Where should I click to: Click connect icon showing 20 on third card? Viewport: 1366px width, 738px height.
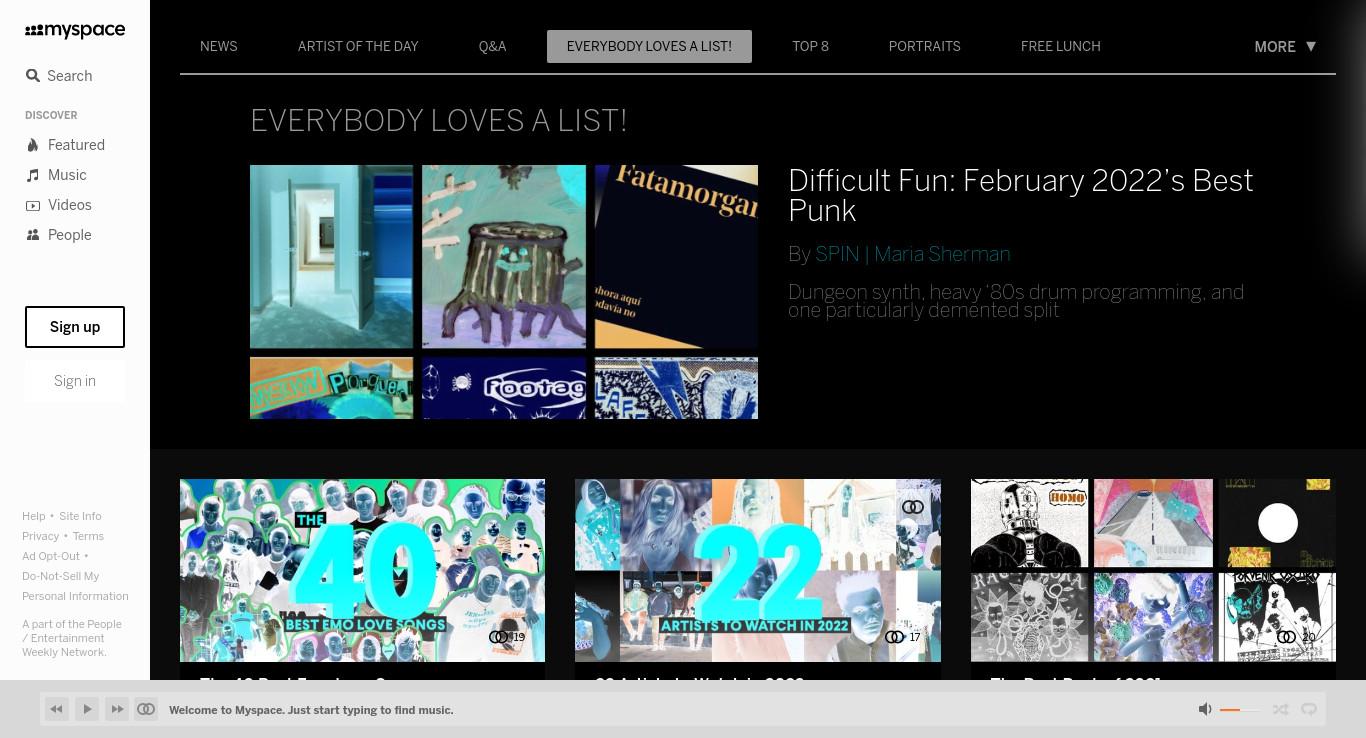[x=1287, y=637]
